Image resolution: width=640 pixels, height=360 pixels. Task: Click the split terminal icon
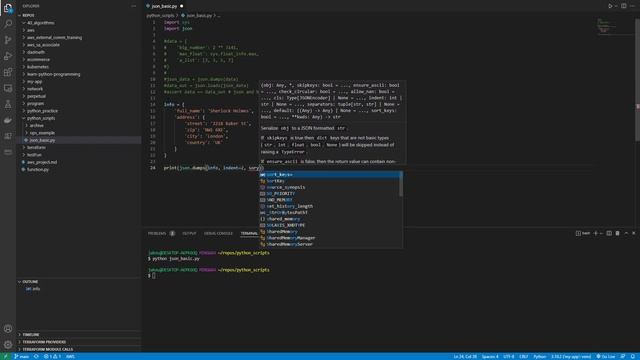(x=609, y=233)
